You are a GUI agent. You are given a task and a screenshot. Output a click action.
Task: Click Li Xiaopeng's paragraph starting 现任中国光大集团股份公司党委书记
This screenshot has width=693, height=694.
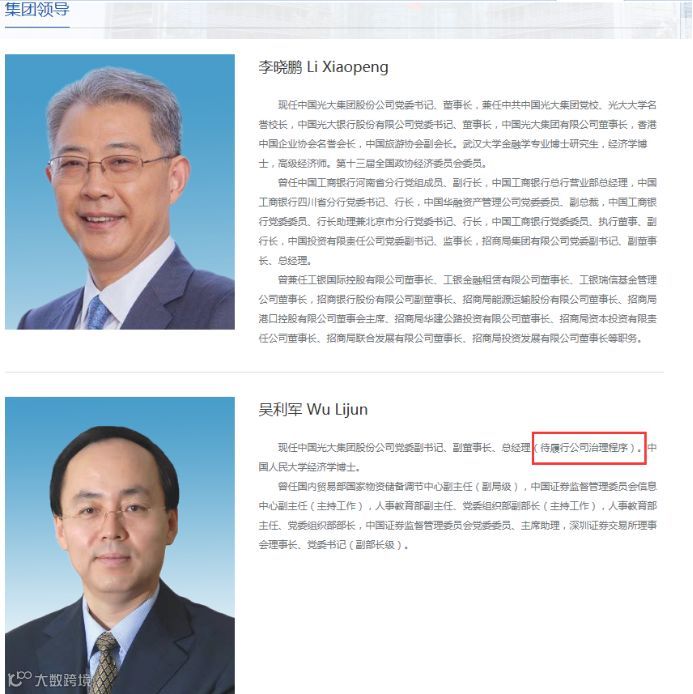[x=458, y=135]
